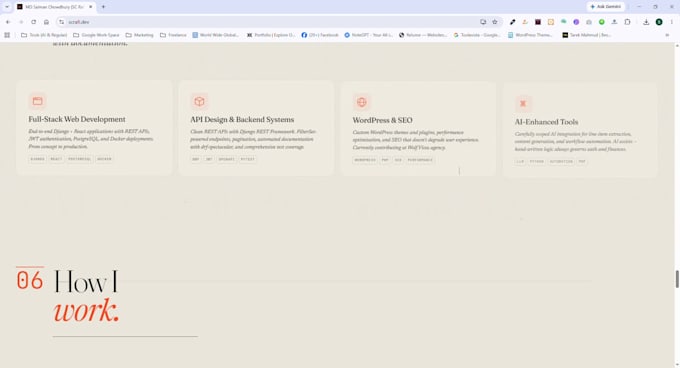This screenshot has height=368, width=680.
Task: Bookmark this page with the star icon
Action: (494, 22)
